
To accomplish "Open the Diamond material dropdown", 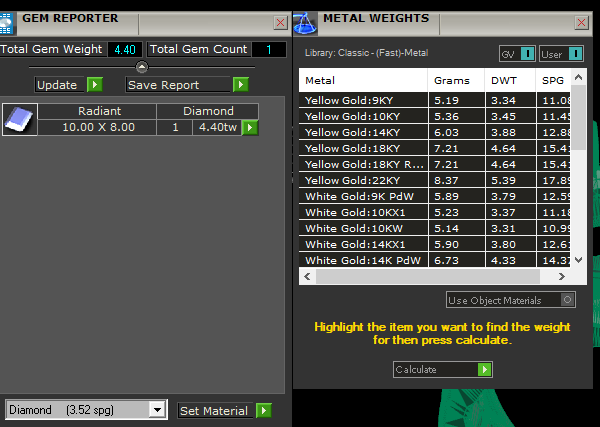I will [156, 410].
